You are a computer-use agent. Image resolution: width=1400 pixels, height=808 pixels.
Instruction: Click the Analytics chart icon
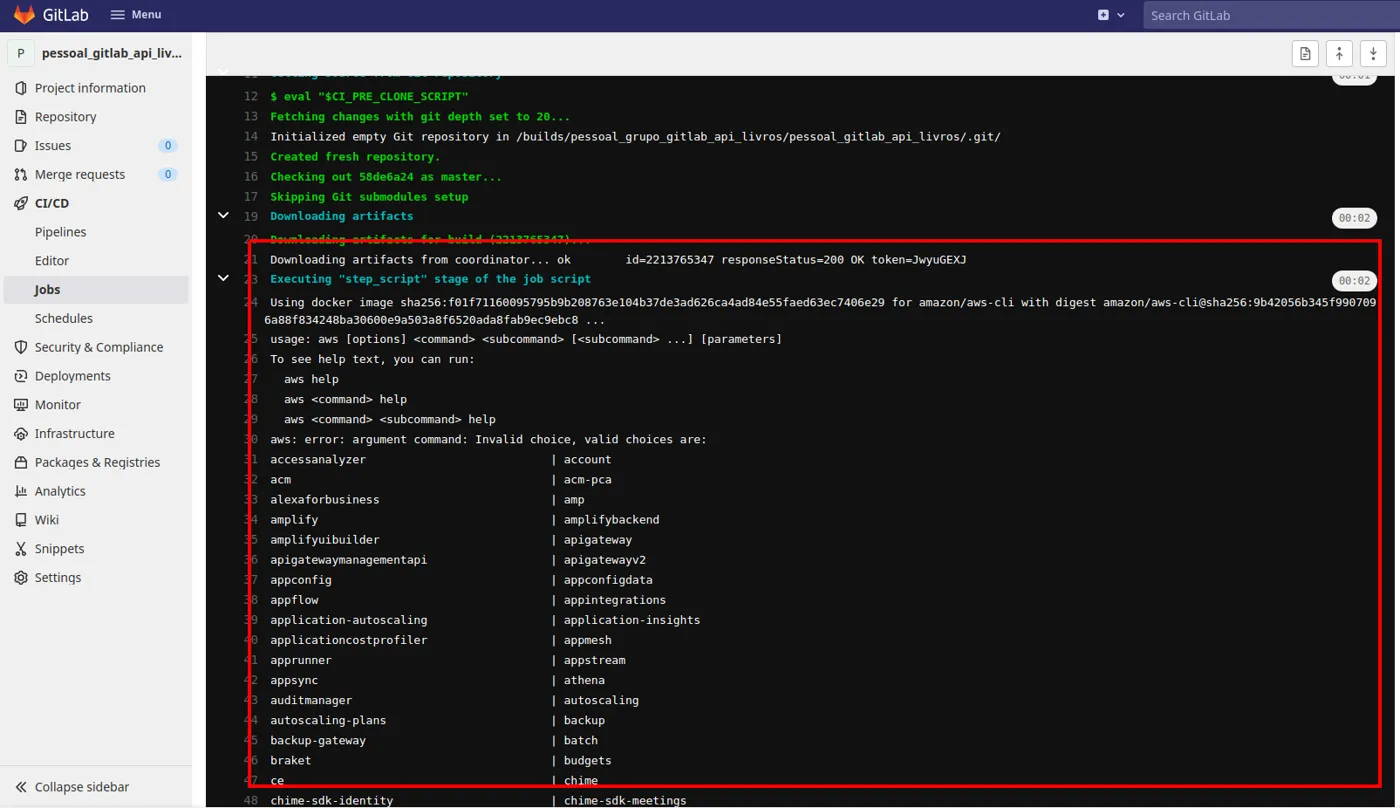pyautogui.click(x=20, y=491)
